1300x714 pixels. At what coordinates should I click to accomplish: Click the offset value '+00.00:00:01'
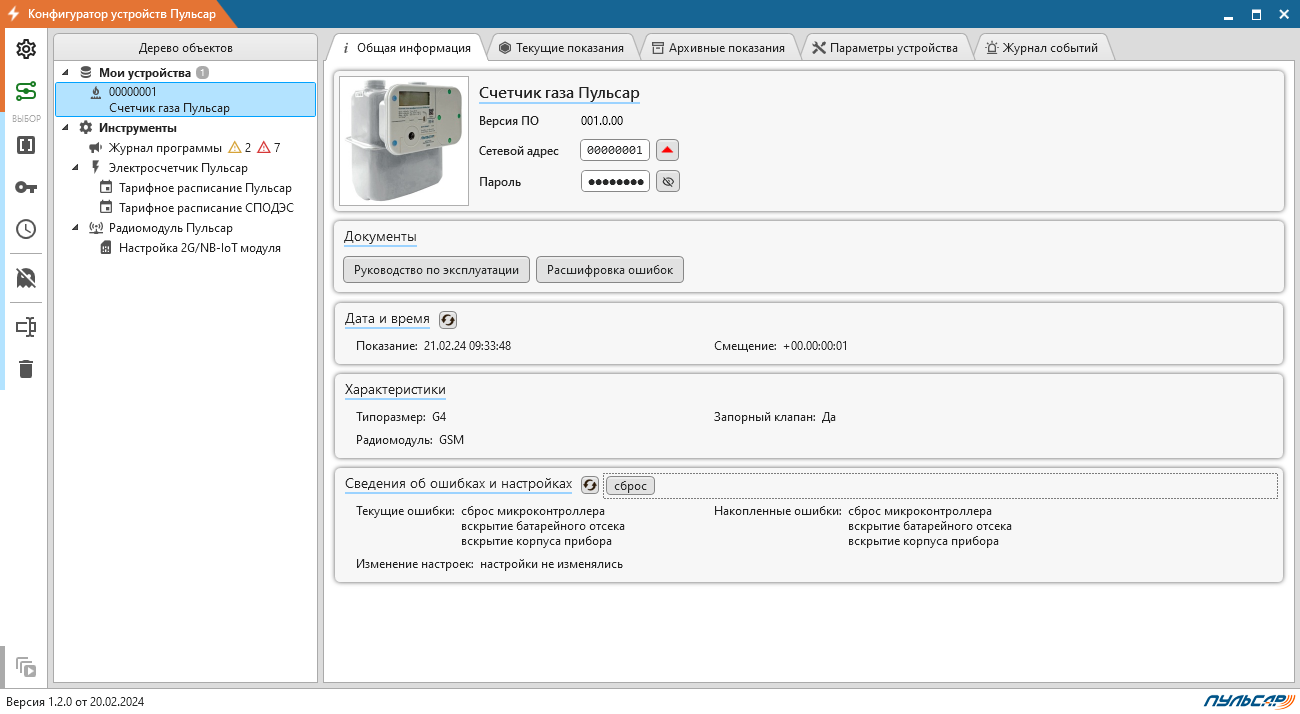tap(816, 346)
